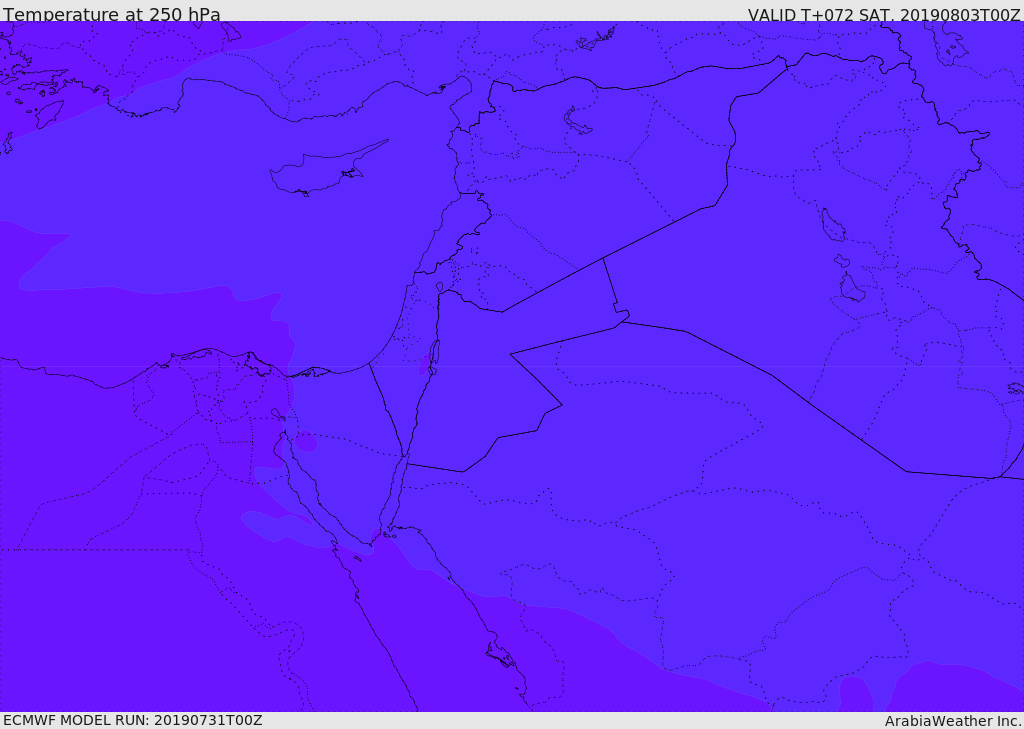The width and height of the screenshot is (1024, 729).
Task: Click the island of Cyprus on the map
Action: pos(321,171)
